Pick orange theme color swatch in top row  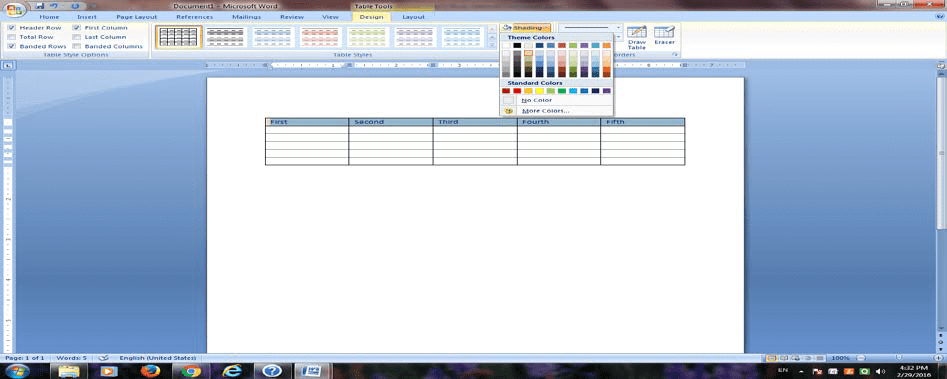coord(606,45)
